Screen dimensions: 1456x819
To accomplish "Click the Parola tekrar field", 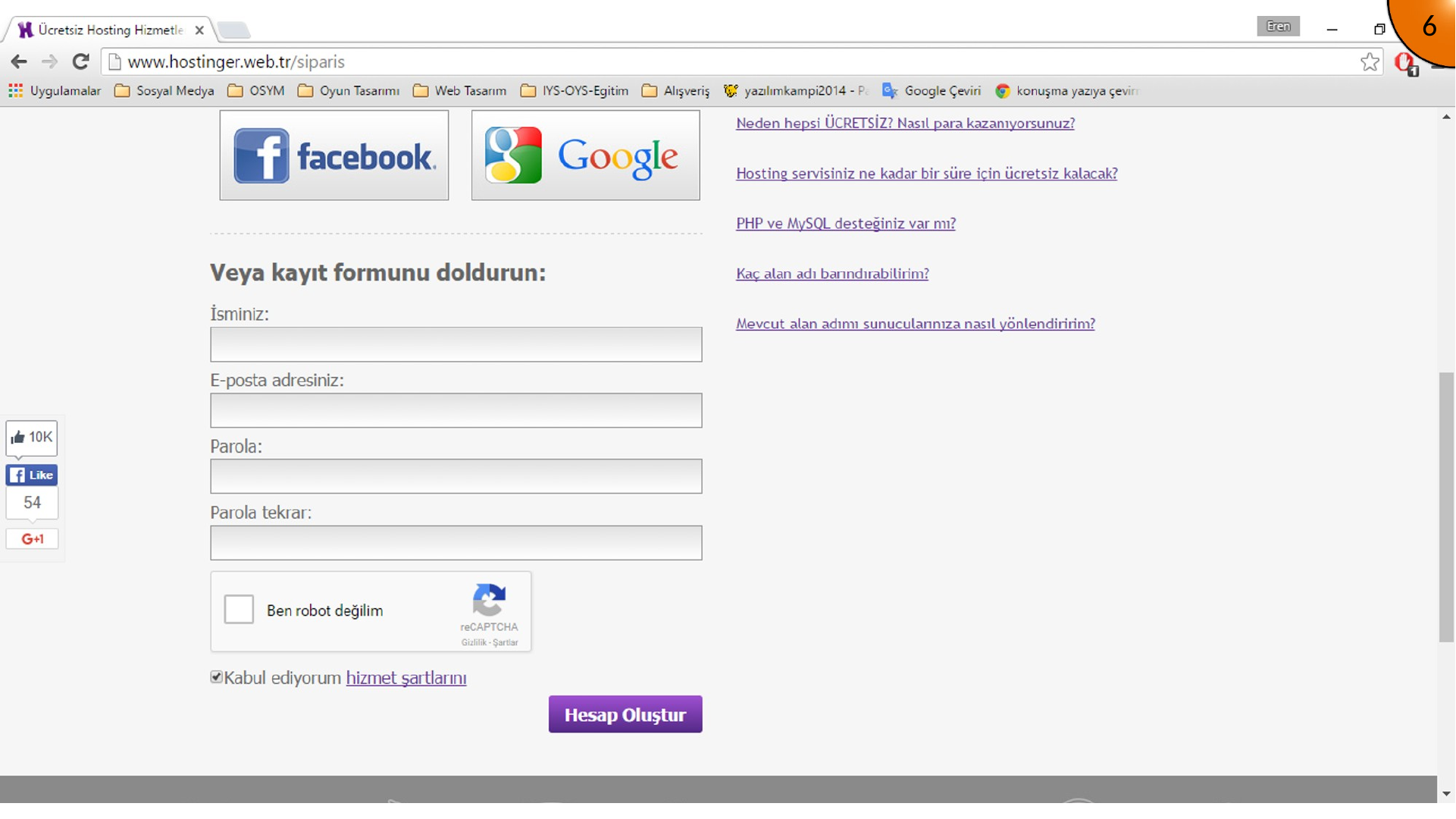I will click(x=456, y=543).
